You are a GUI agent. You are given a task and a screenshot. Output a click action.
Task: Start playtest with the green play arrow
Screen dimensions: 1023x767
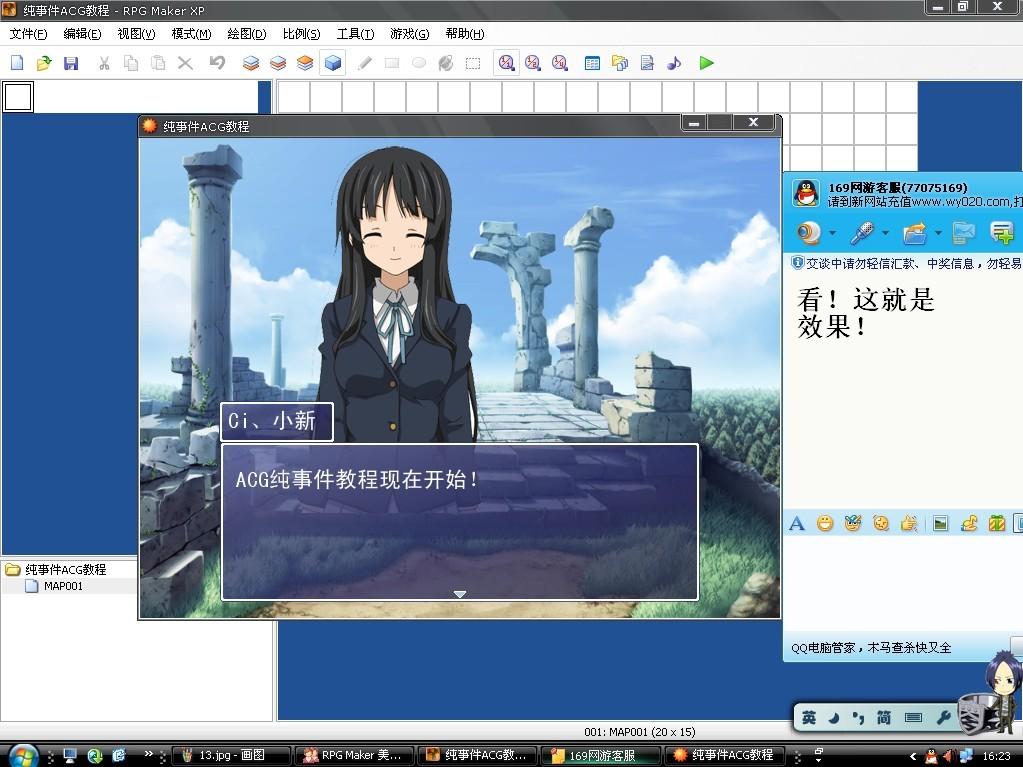pos(706,63)
